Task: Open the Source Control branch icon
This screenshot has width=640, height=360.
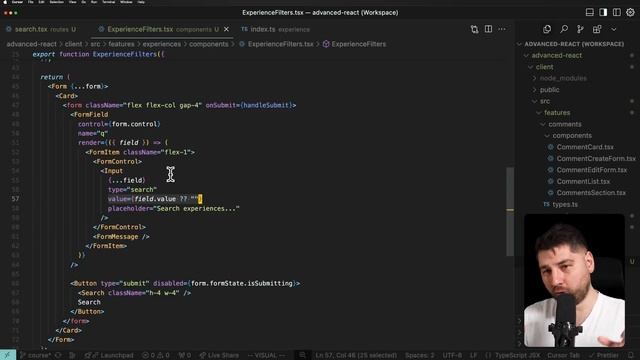Action: 580,29
